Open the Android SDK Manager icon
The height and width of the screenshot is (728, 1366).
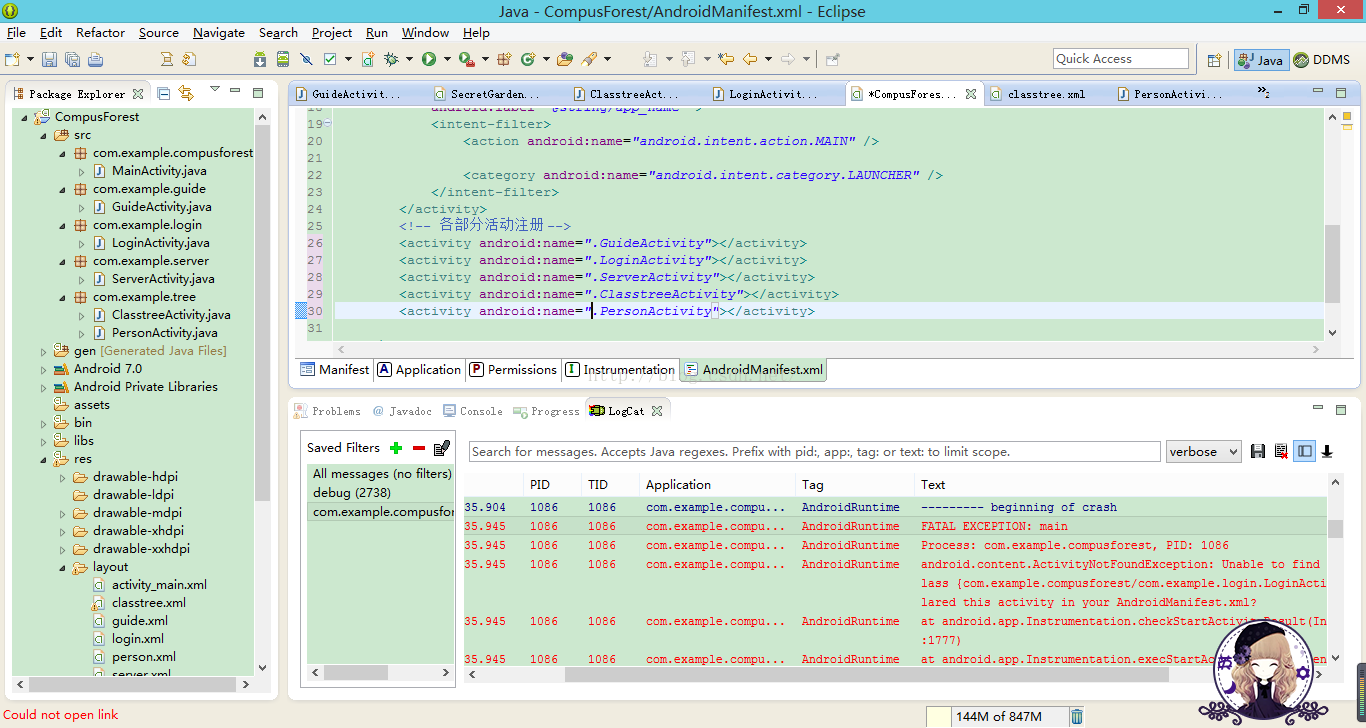click(x=260, y=60)
